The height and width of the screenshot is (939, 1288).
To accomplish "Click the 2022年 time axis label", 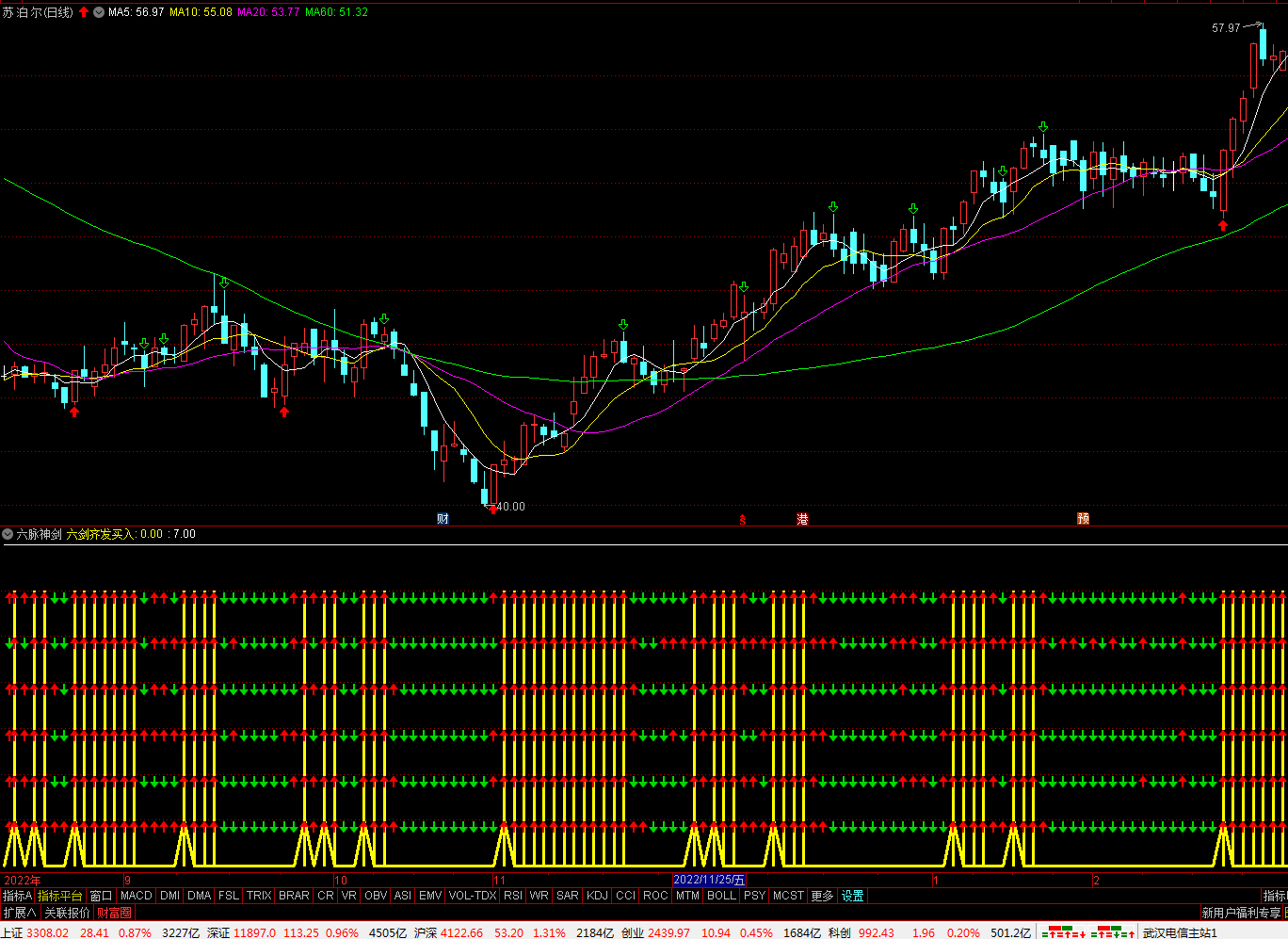I will [x=23, y=880].
